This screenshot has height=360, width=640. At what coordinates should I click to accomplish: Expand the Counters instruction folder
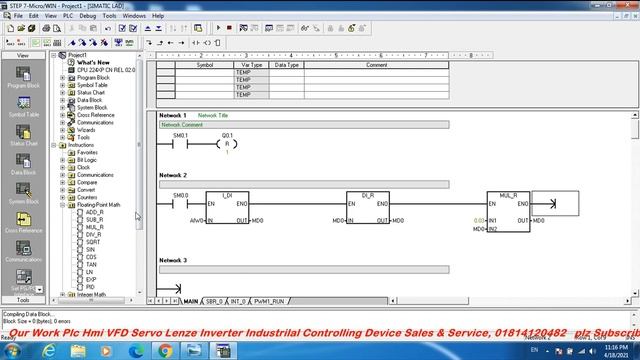62,197
